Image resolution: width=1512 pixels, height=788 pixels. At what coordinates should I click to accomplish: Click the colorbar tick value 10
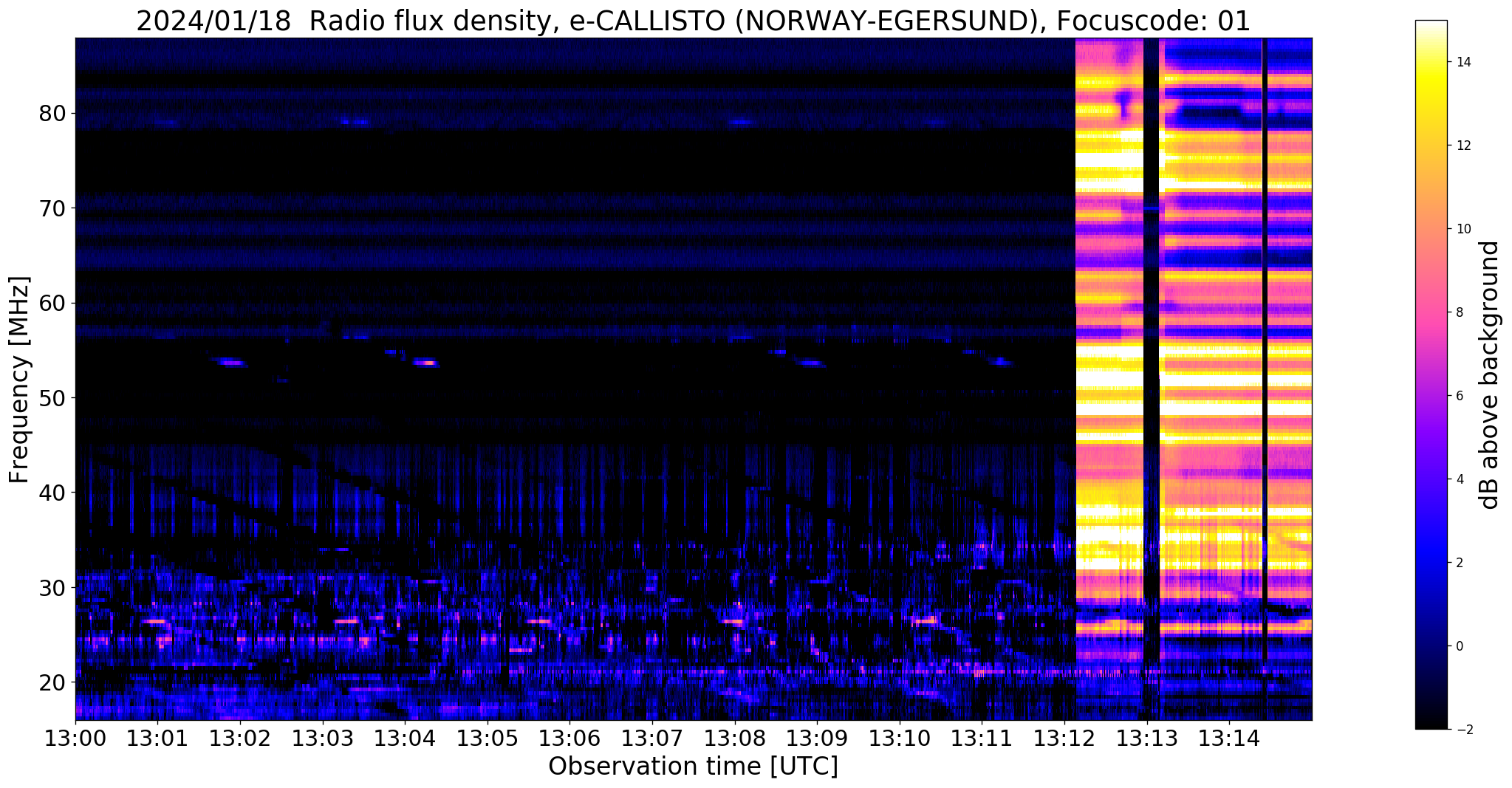tap(1463, 229)
